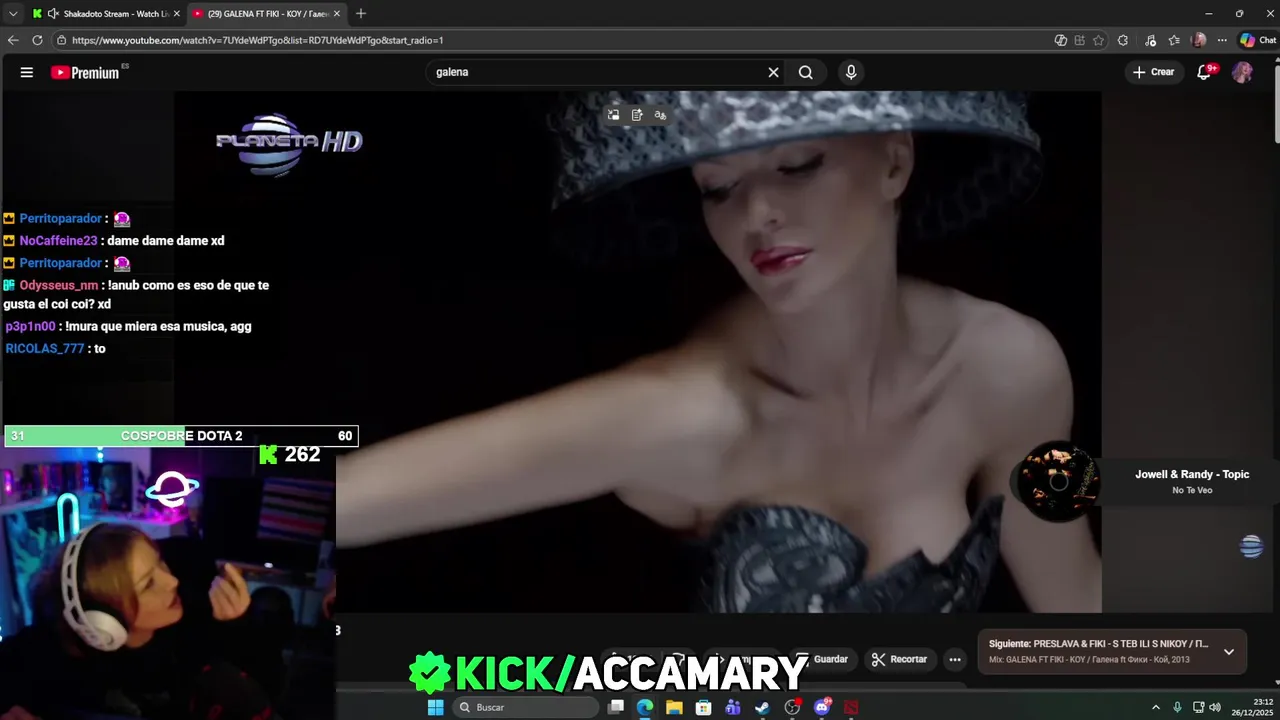Expand the tab actions dropdown
1280x720 pixels.
click(13, 14)
